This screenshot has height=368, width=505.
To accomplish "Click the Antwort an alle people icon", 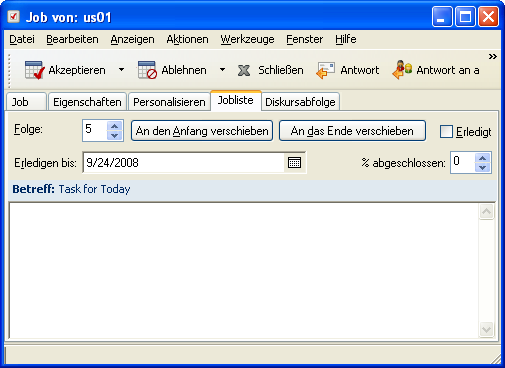I will coord(402,70).
